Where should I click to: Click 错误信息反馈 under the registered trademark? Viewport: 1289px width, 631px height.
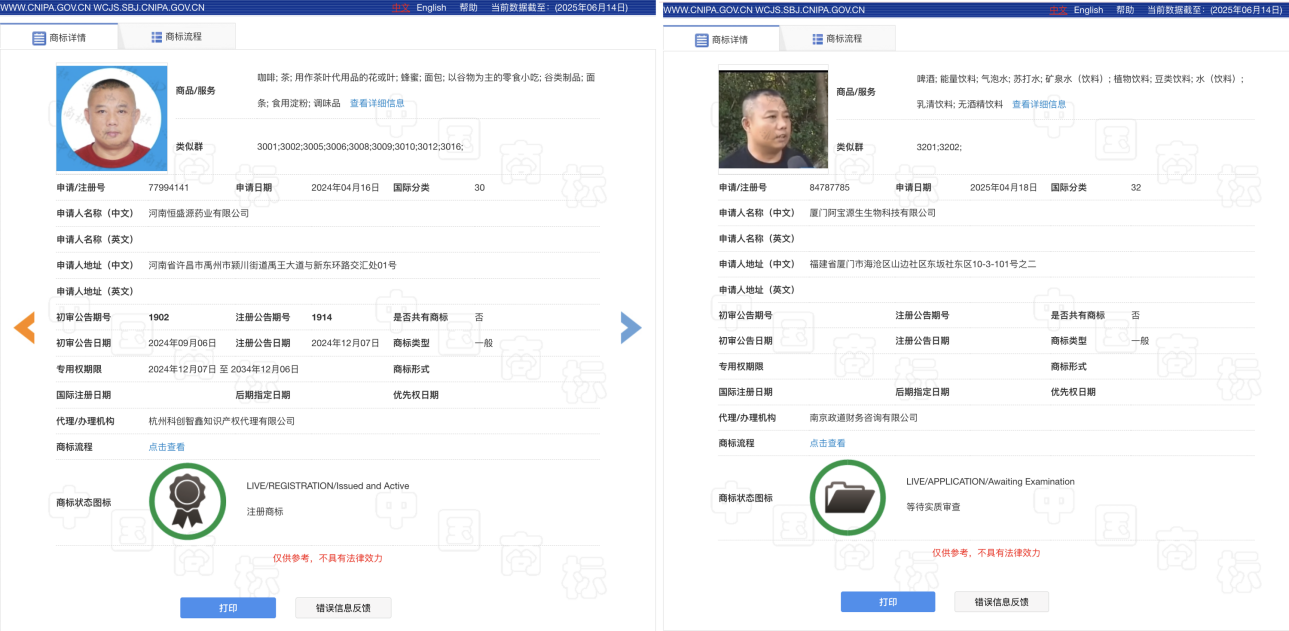point(343,607)
